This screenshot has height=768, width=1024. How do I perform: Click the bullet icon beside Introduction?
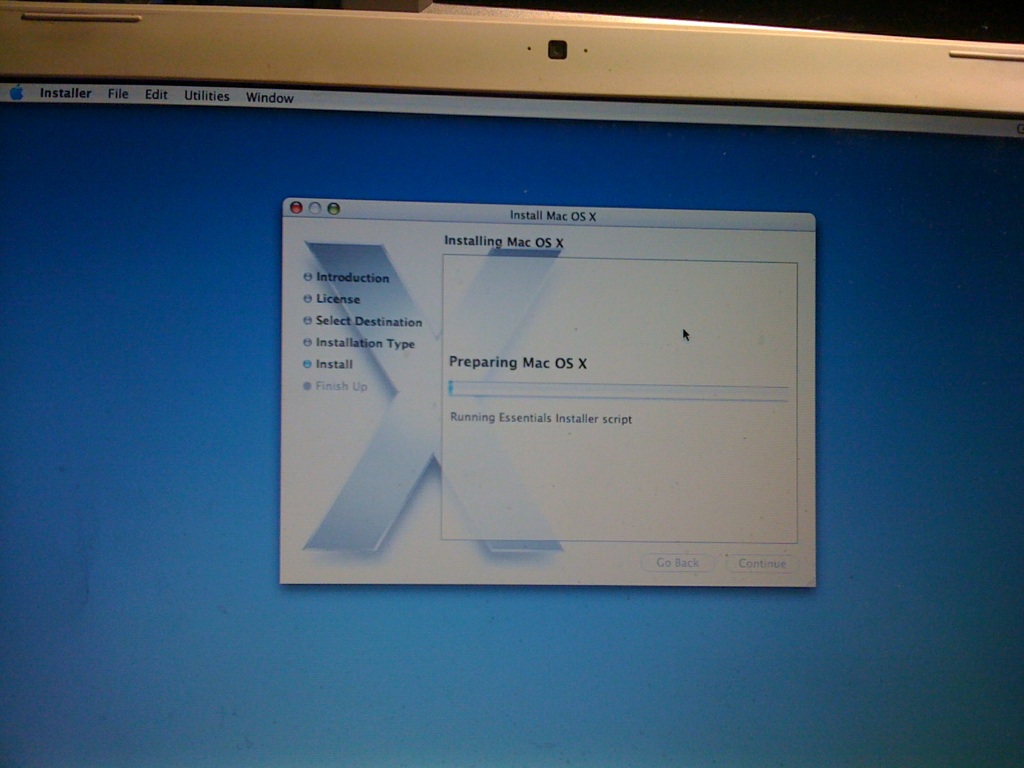point(308,277)
